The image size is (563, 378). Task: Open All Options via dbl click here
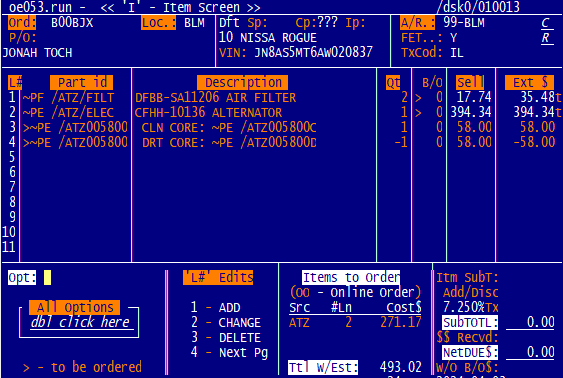pyautogui.click(x=80, y=322)
